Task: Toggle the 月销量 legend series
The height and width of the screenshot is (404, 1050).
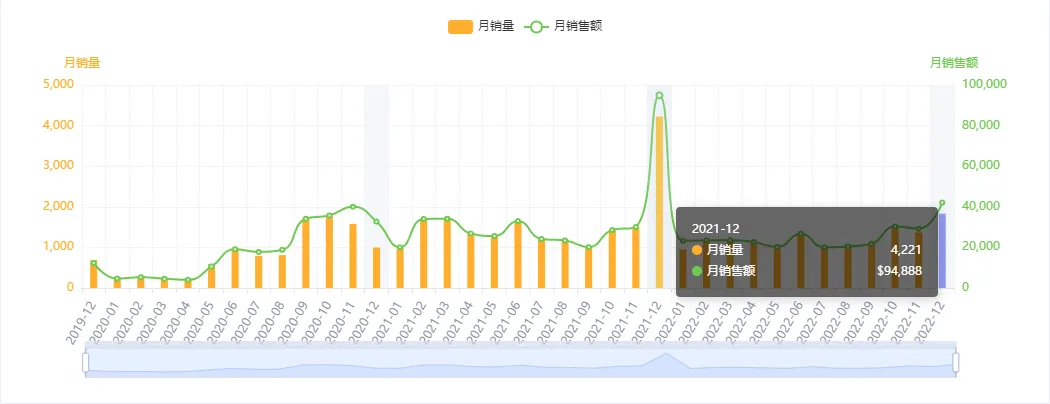Action: 481,26
